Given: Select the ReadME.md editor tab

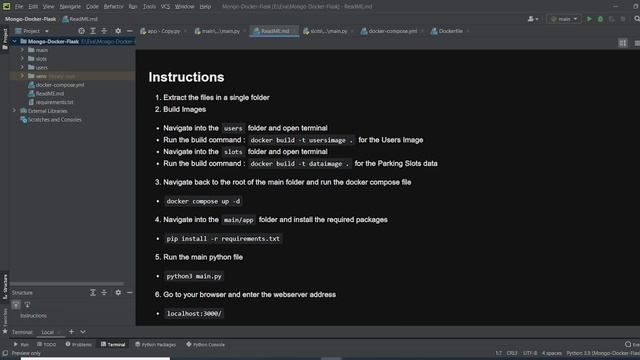Looking at the screenshot, I should coord(274,31).
